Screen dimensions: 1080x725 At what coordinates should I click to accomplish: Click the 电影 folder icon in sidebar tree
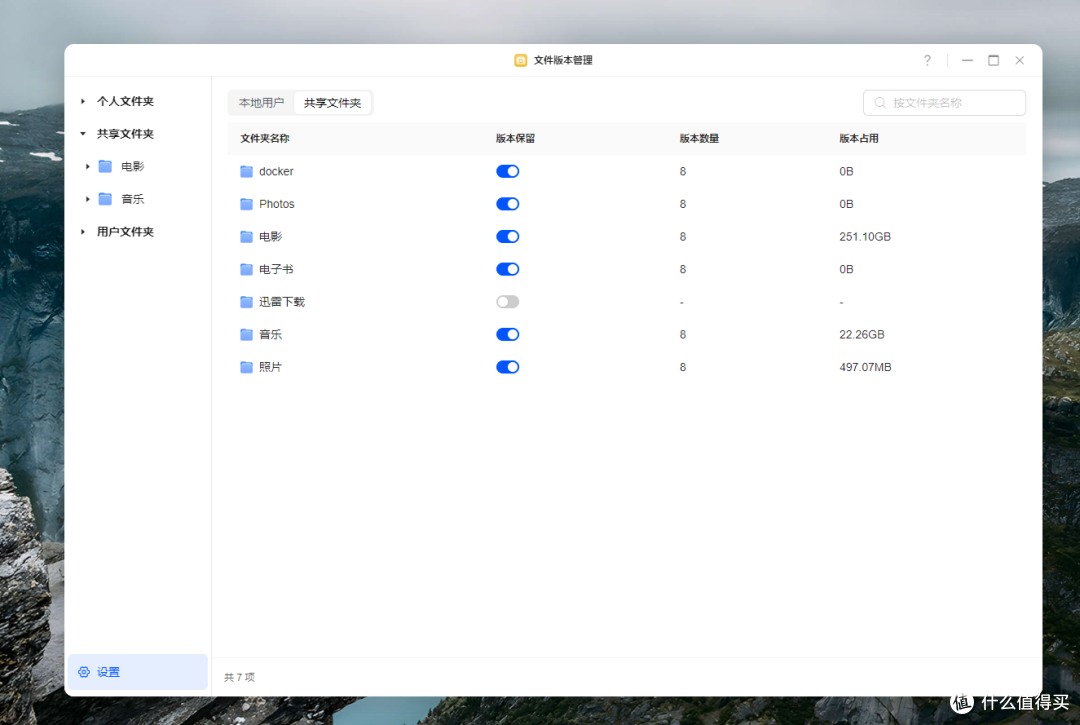(x=105, y=166)
